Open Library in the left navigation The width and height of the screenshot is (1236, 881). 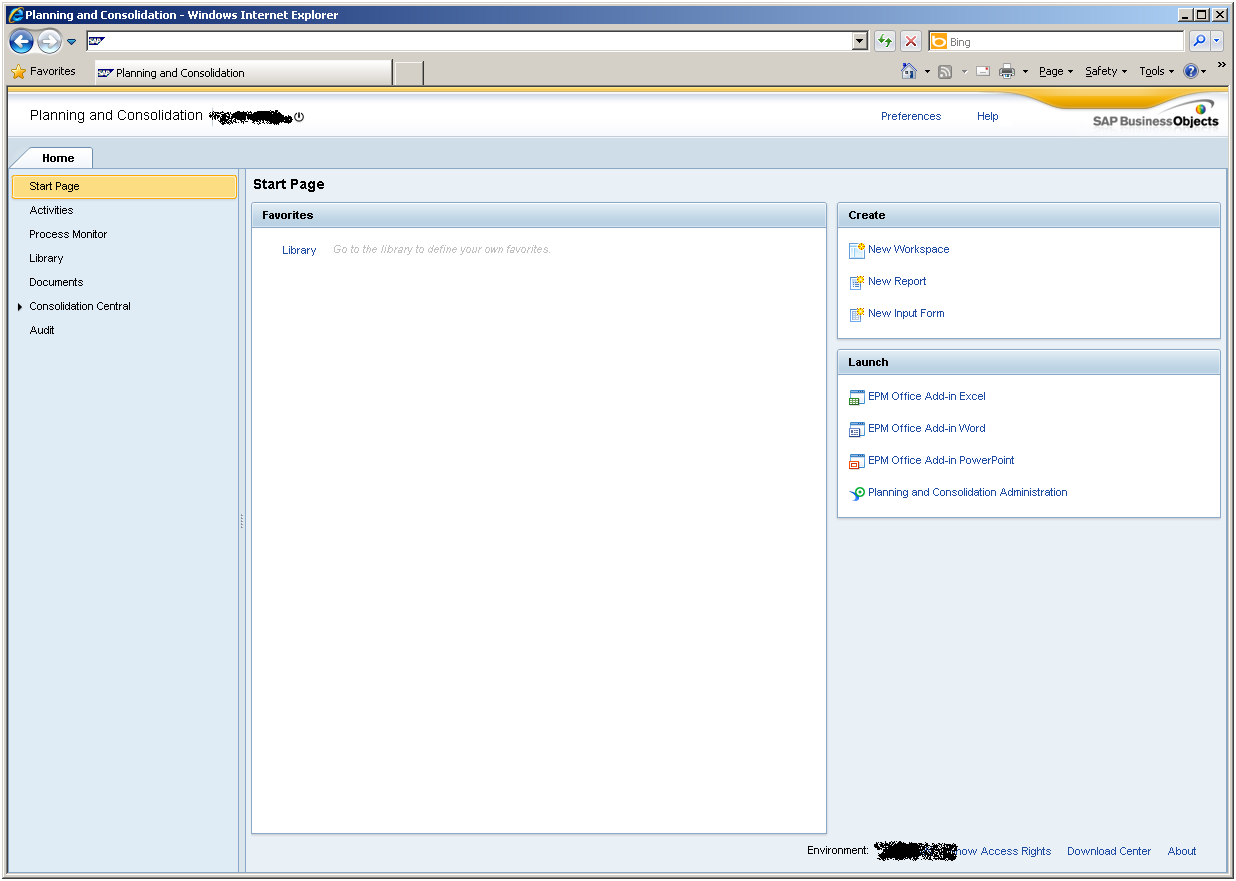click(46, 259)
